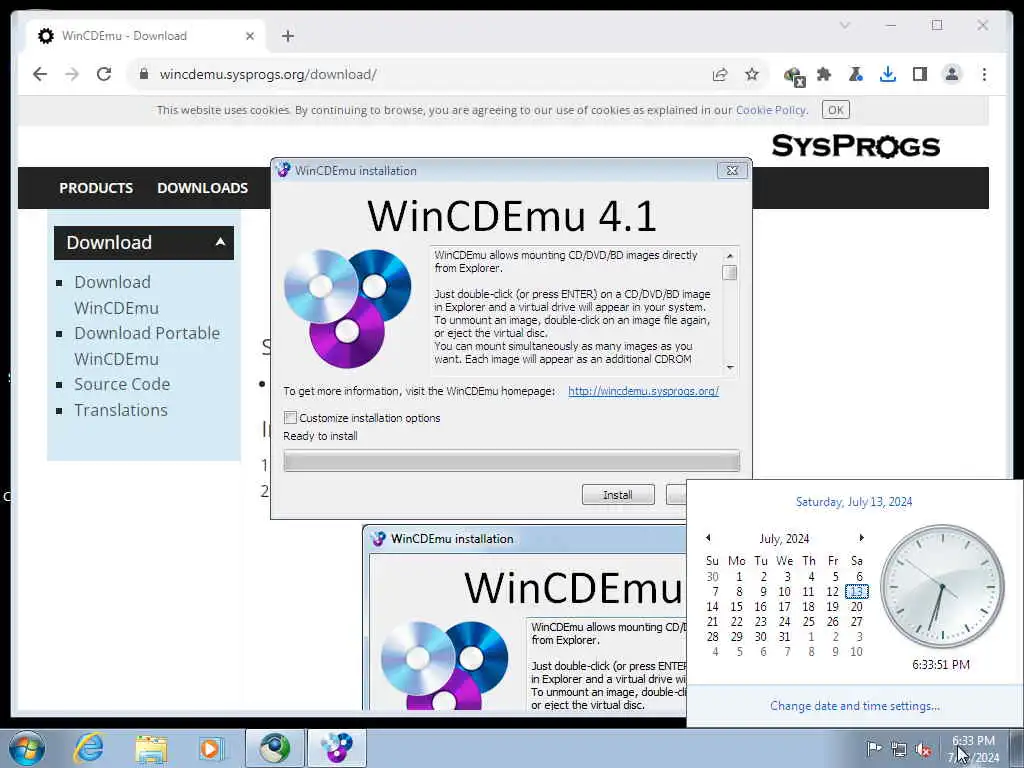Bookmark page with the star icon
This screenshot has width=1024, height=768.
(x=752, y=74)
